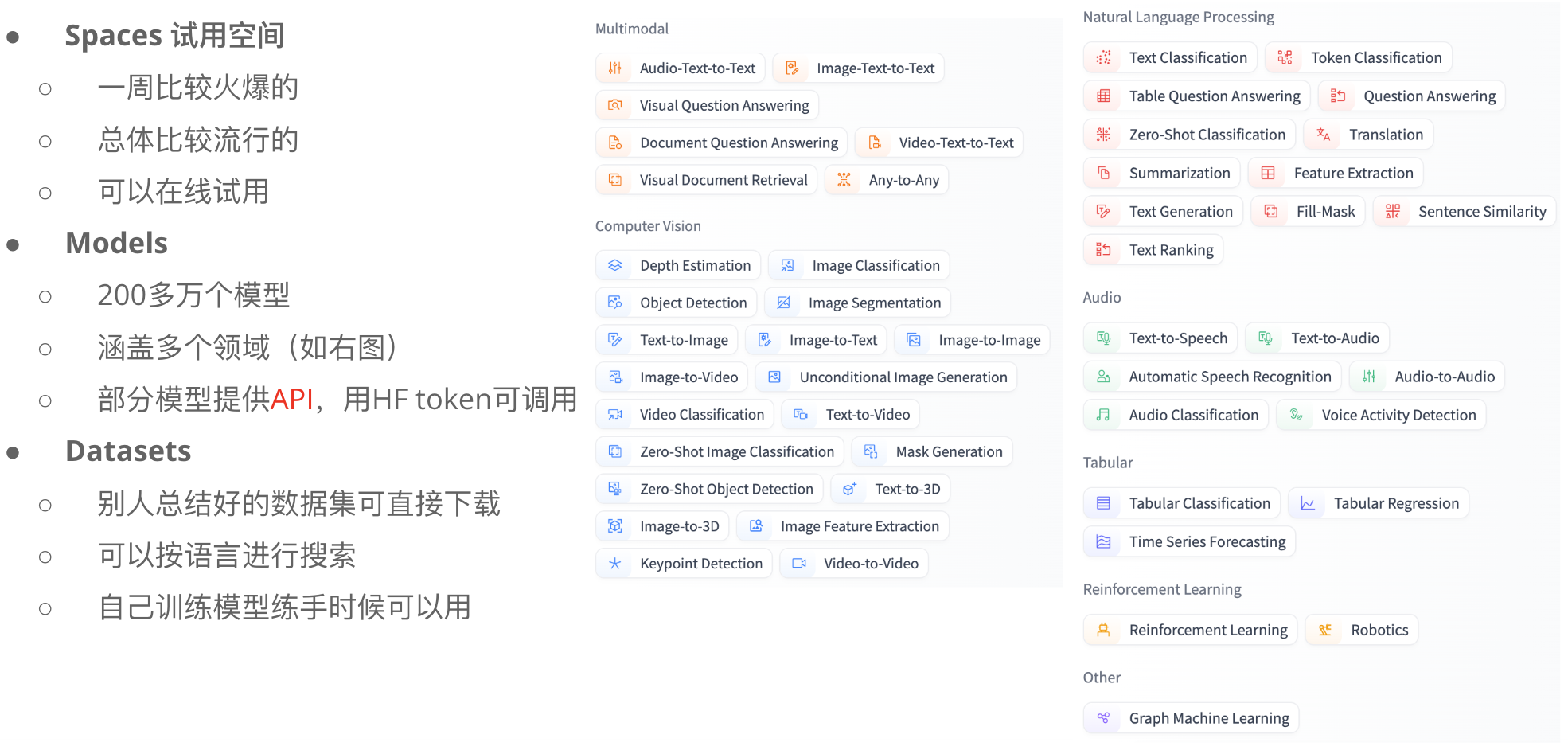Click the Feature Extraction table icon
This screenshot has height=750, width=1568.
click(x=1268, y=173)
